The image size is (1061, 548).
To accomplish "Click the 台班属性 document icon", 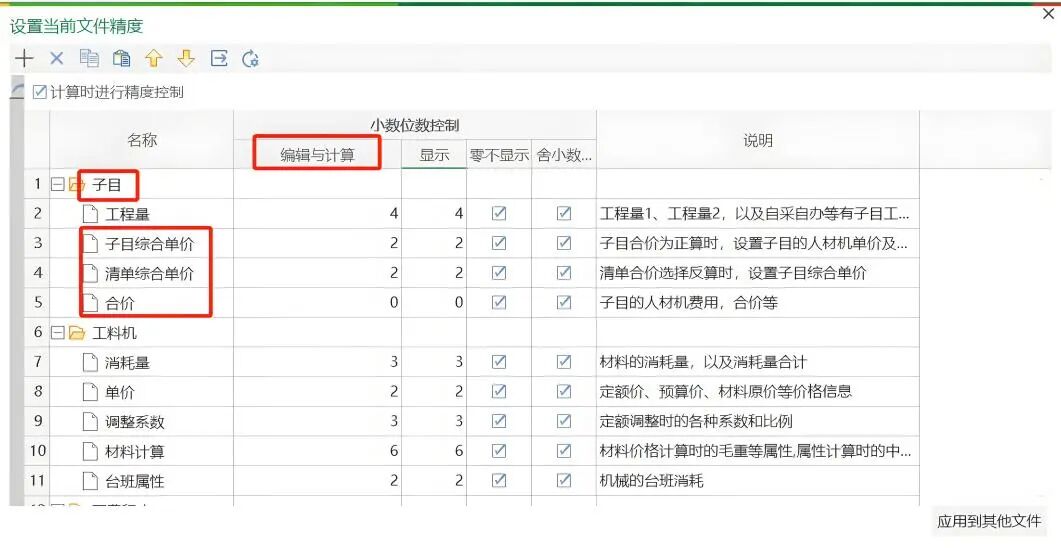I will 91,482.
